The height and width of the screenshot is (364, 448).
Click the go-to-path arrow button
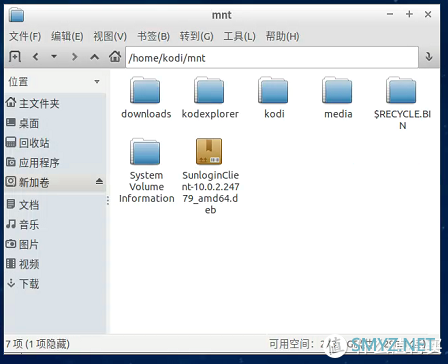tap(429, 57)
